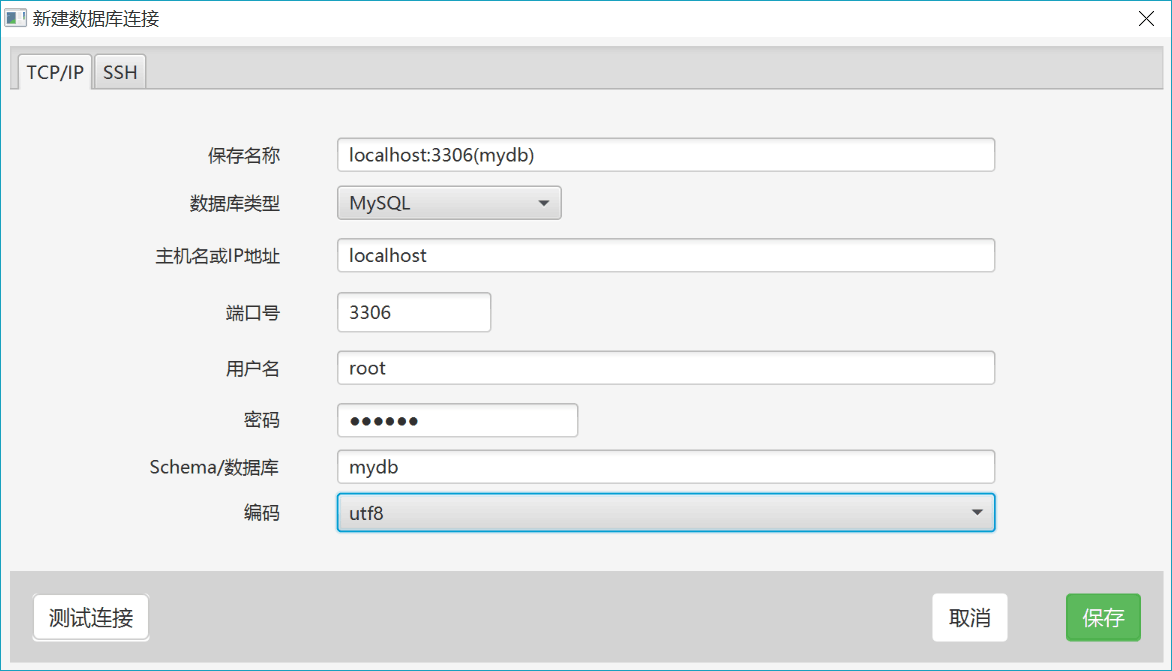The image size is (1172, 671).
Task: Select the 端口号 field showing 3306
Action: [414, 312]
